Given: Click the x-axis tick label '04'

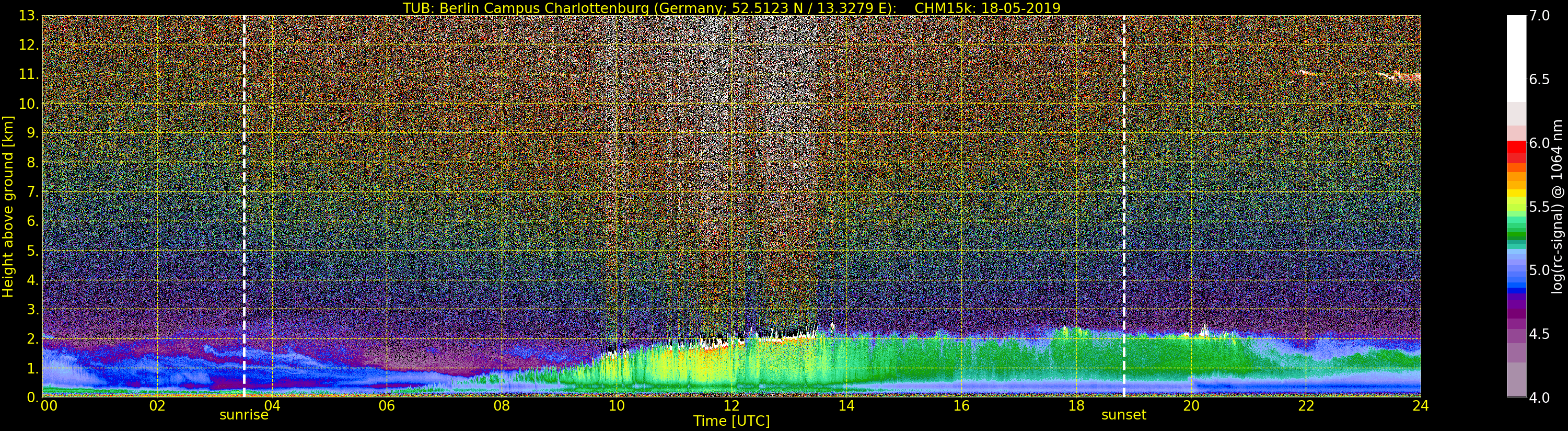Looking at the screenshot, I should point(272,406).
